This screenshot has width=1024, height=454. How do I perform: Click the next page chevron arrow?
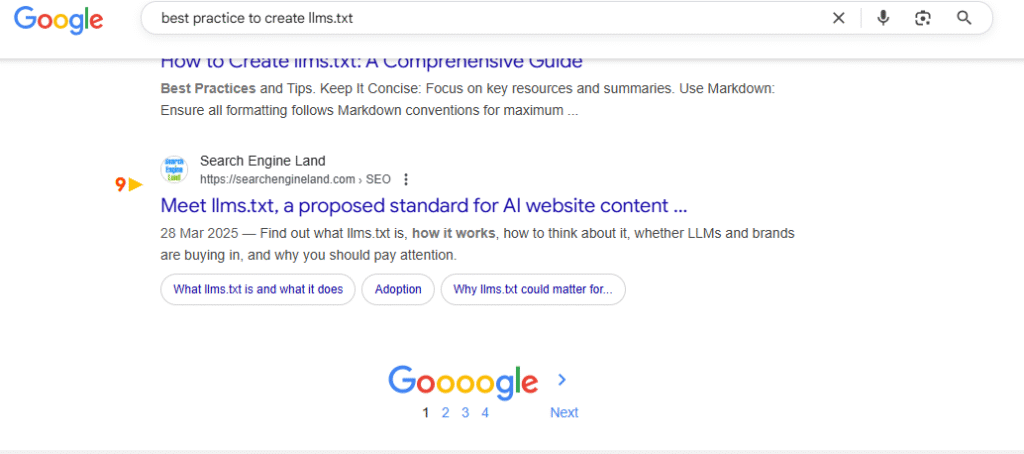click(x=562, y=380)
